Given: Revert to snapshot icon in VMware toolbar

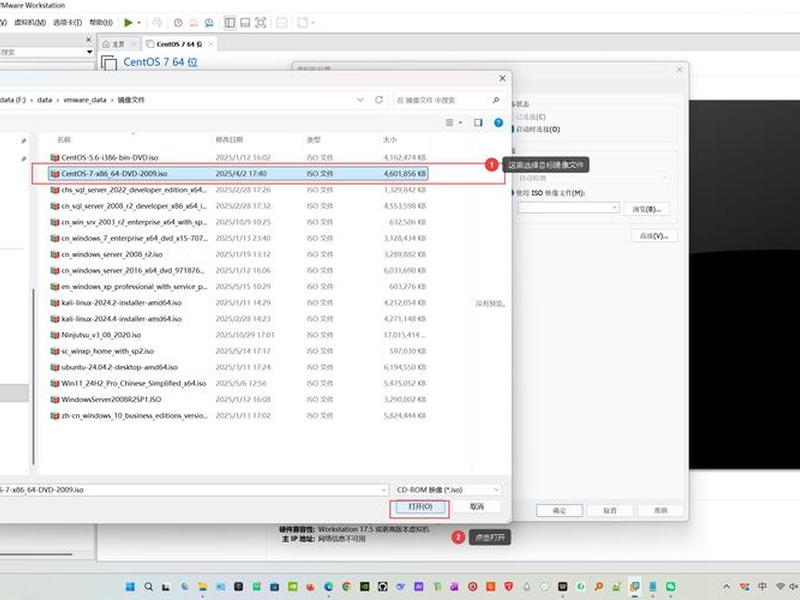Looking at the screenshot, I should click(x=194, y=22).
